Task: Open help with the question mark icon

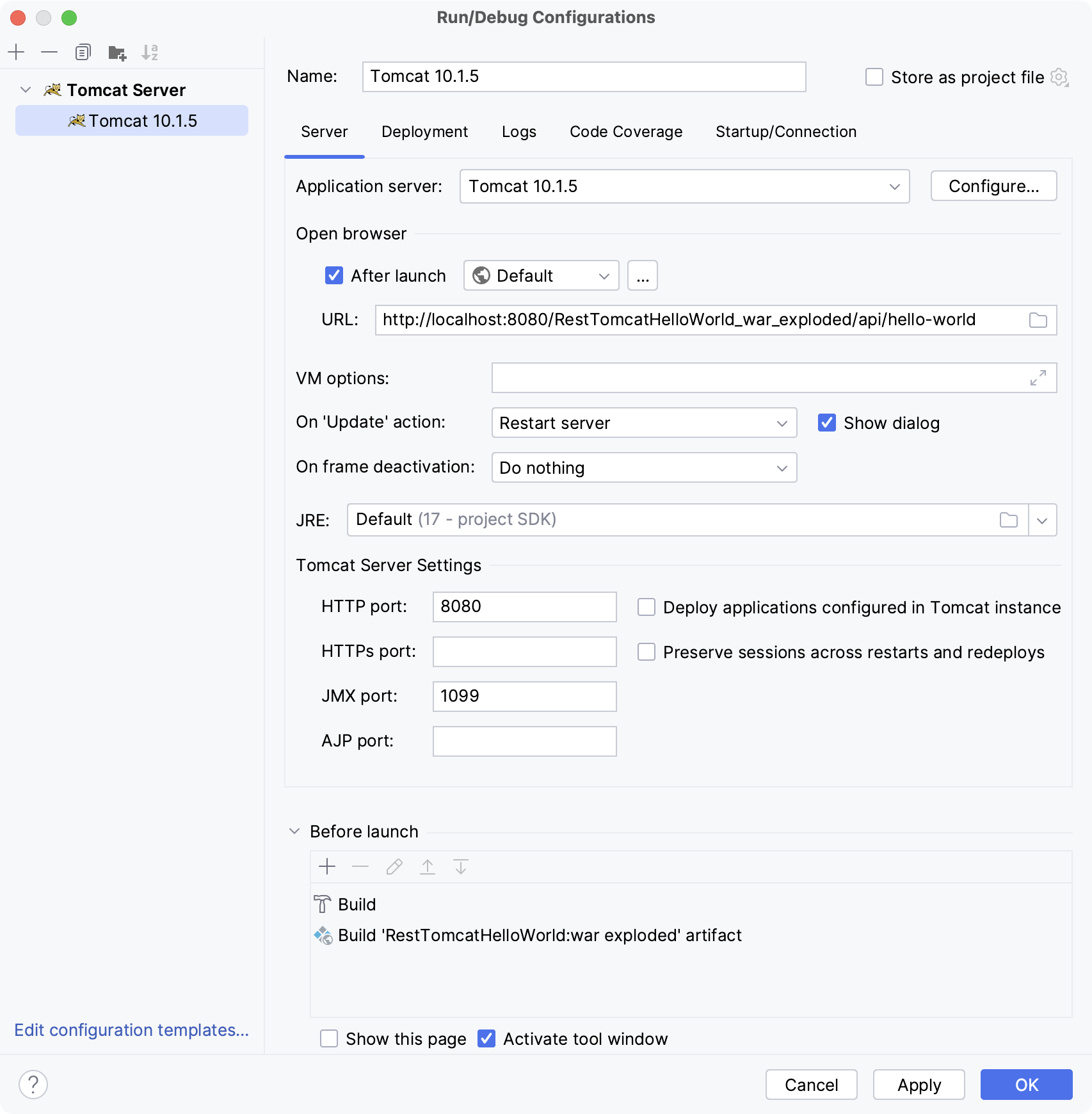Action: click(x=33, y=1085)
